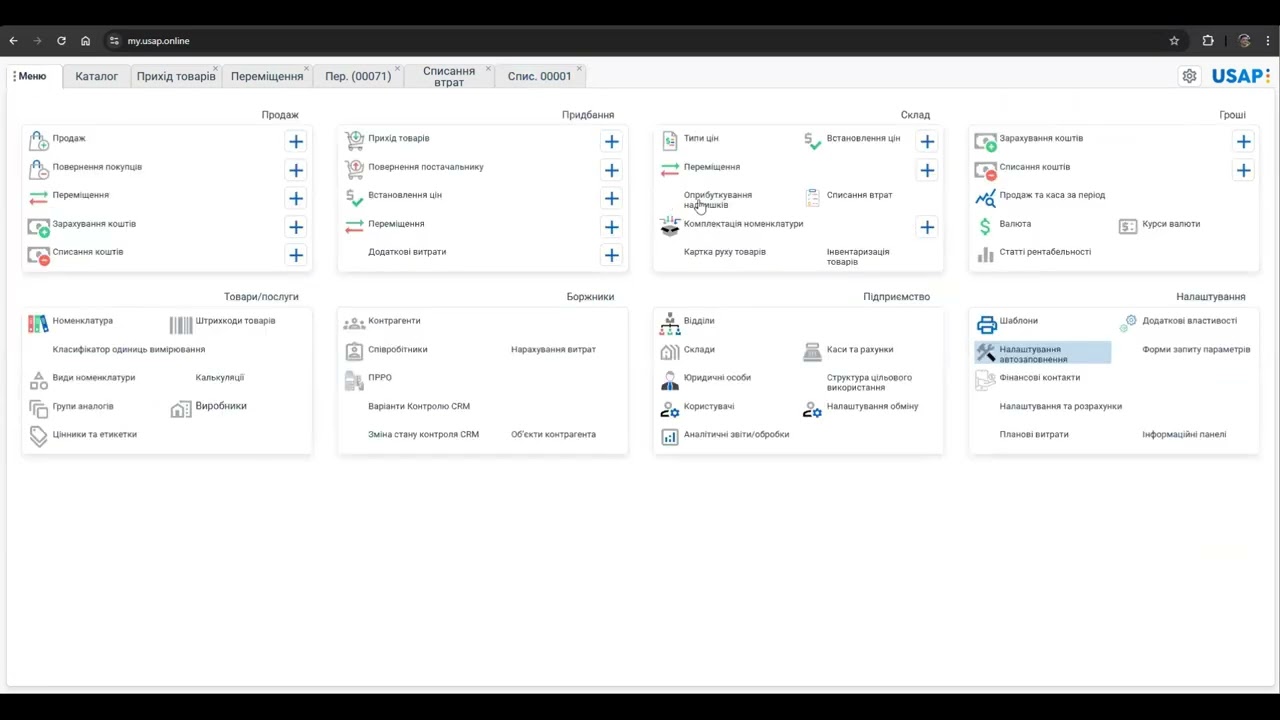Close the Пер. (00071) tab
This screenshot has width=1280, height=720.
397,69
